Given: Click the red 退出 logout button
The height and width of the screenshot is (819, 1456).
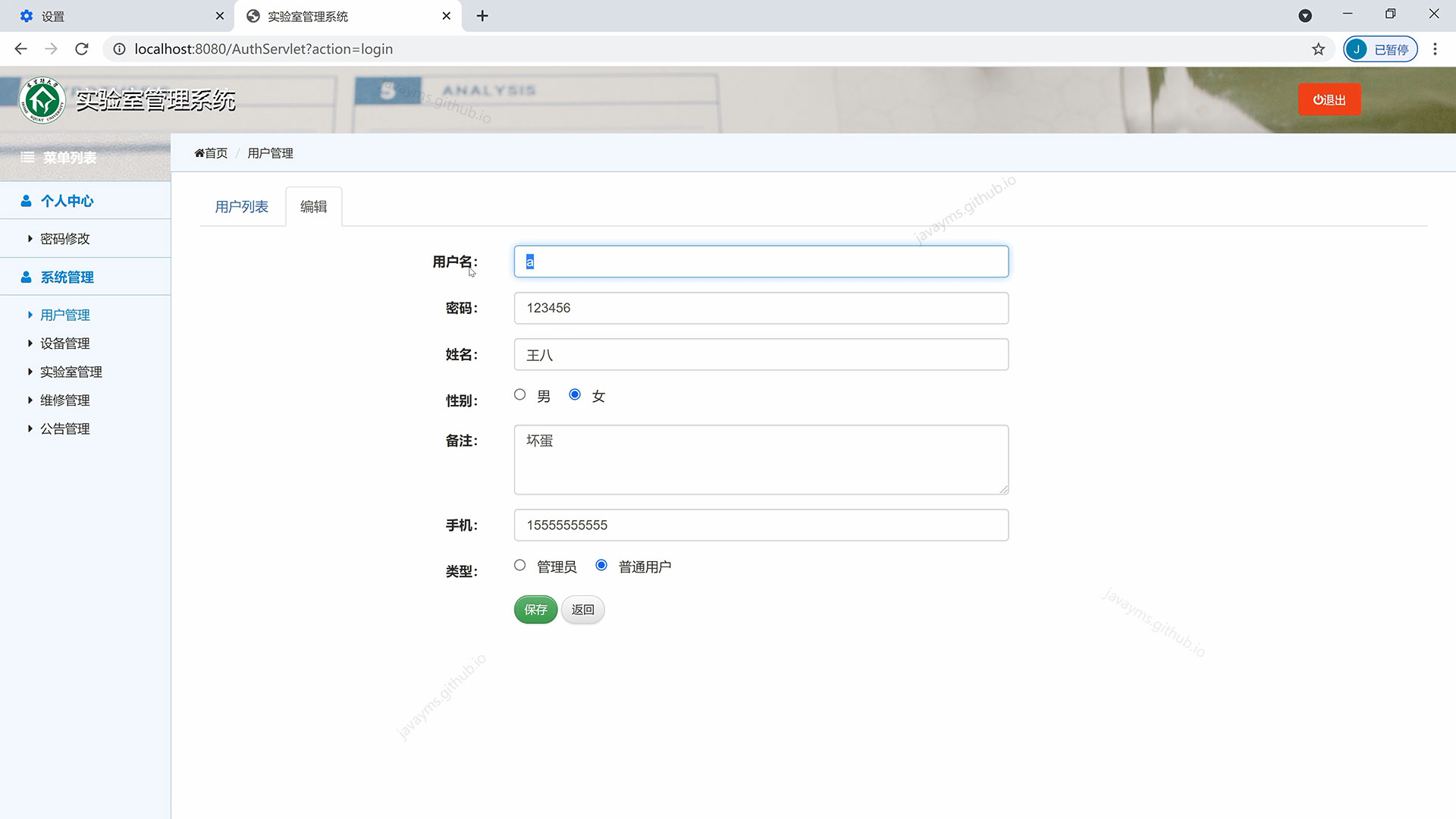Looking at the screenshot, I should (x=1329, y=99).
